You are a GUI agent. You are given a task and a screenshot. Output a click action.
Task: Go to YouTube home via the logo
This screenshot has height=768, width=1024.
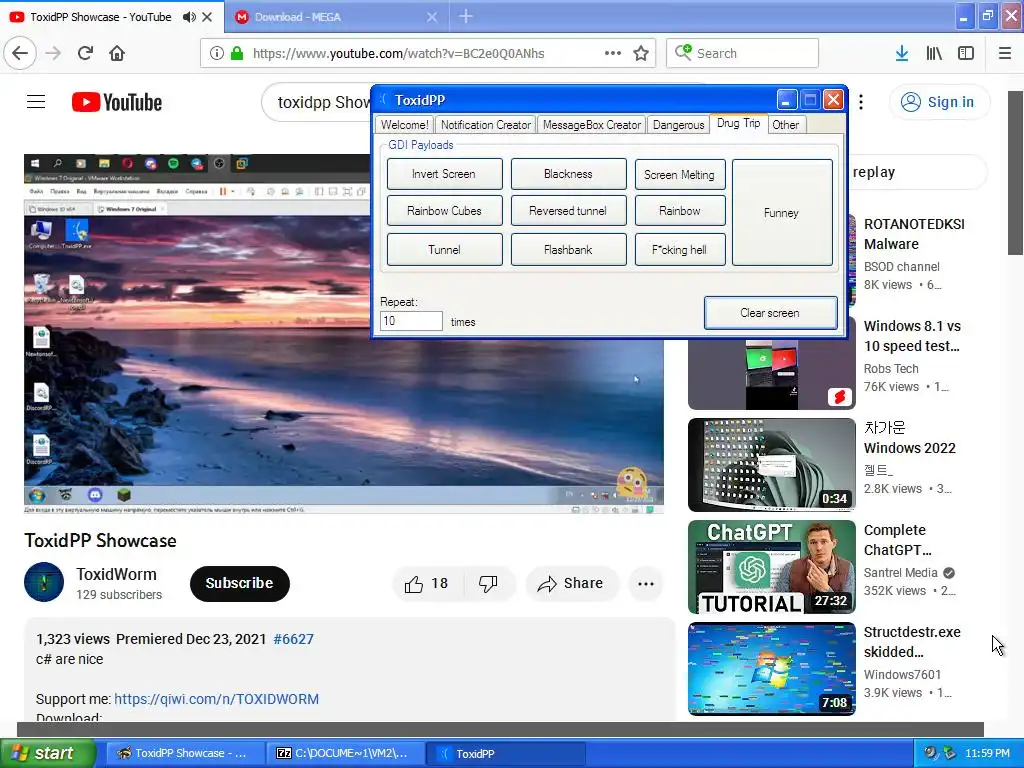click(117, 103)
